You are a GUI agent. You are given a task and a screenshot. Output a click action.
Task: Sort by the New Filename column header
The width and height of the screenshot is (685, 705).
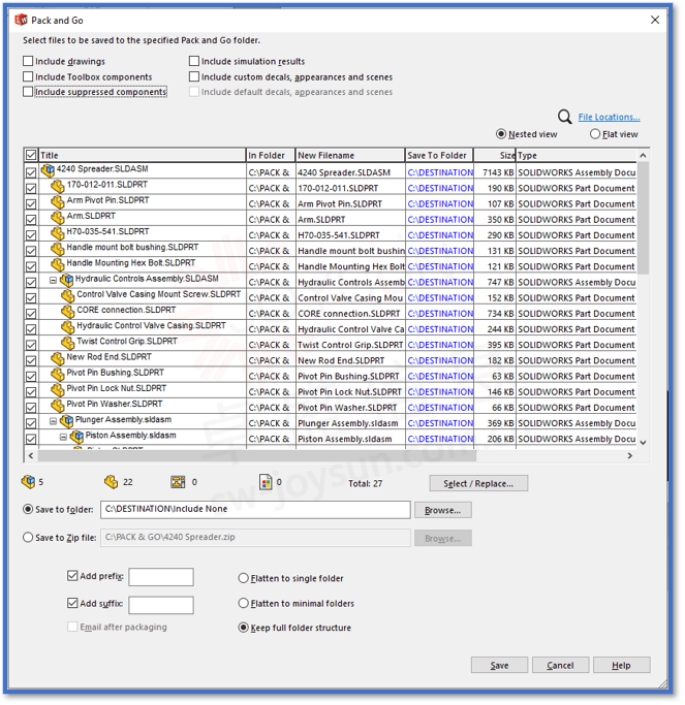pyautogui.click(x=350, y=156)
